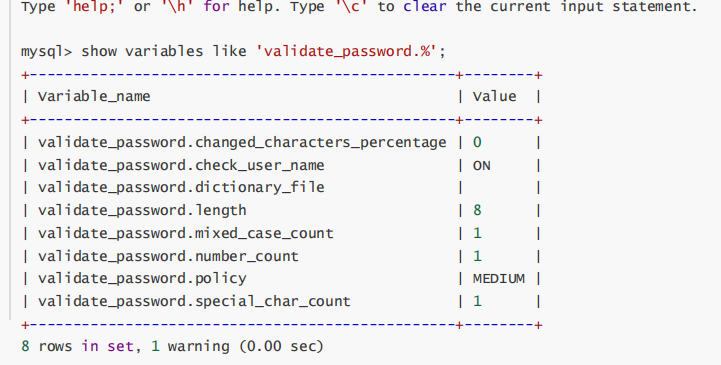
Task: Click validate_password.special_char_count variable
Action: pyautogui.click(x=195, y=302)
